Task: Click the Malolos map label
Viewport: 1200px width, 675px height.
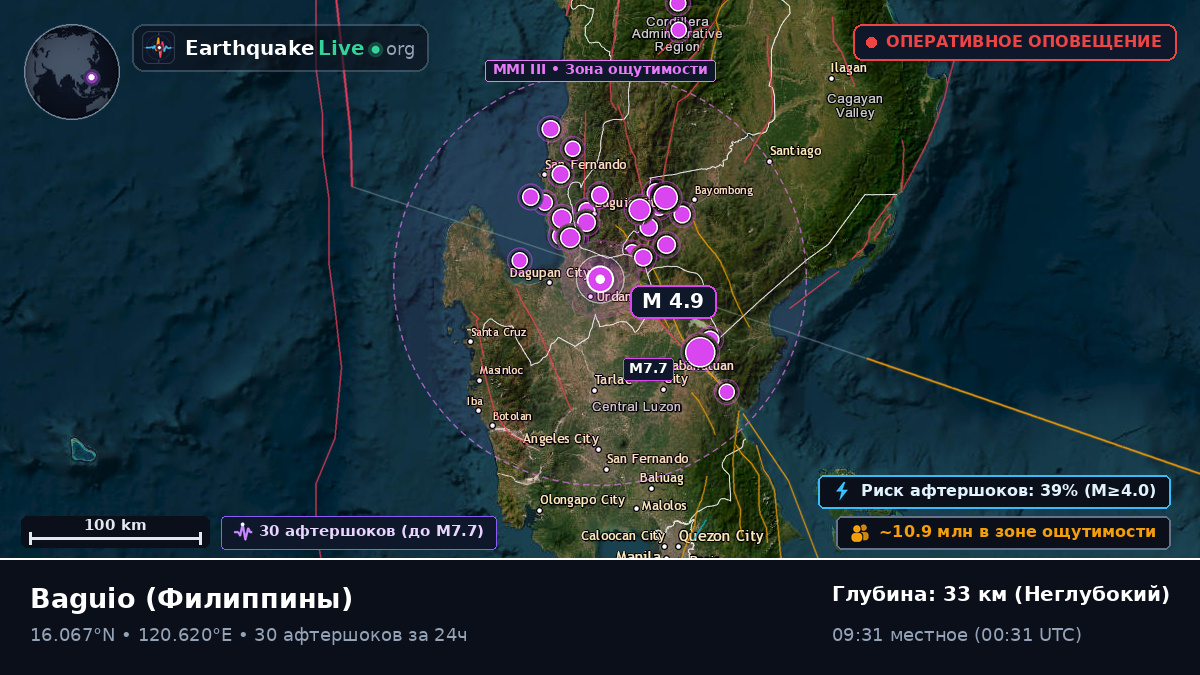Action: pyautogui.click(x=665, y=506)
